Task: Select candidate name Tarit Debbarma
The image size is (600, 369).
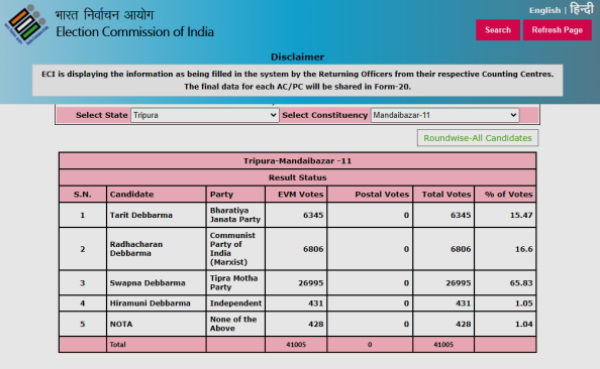Action: pyautogui.click(x=141, y=215)
